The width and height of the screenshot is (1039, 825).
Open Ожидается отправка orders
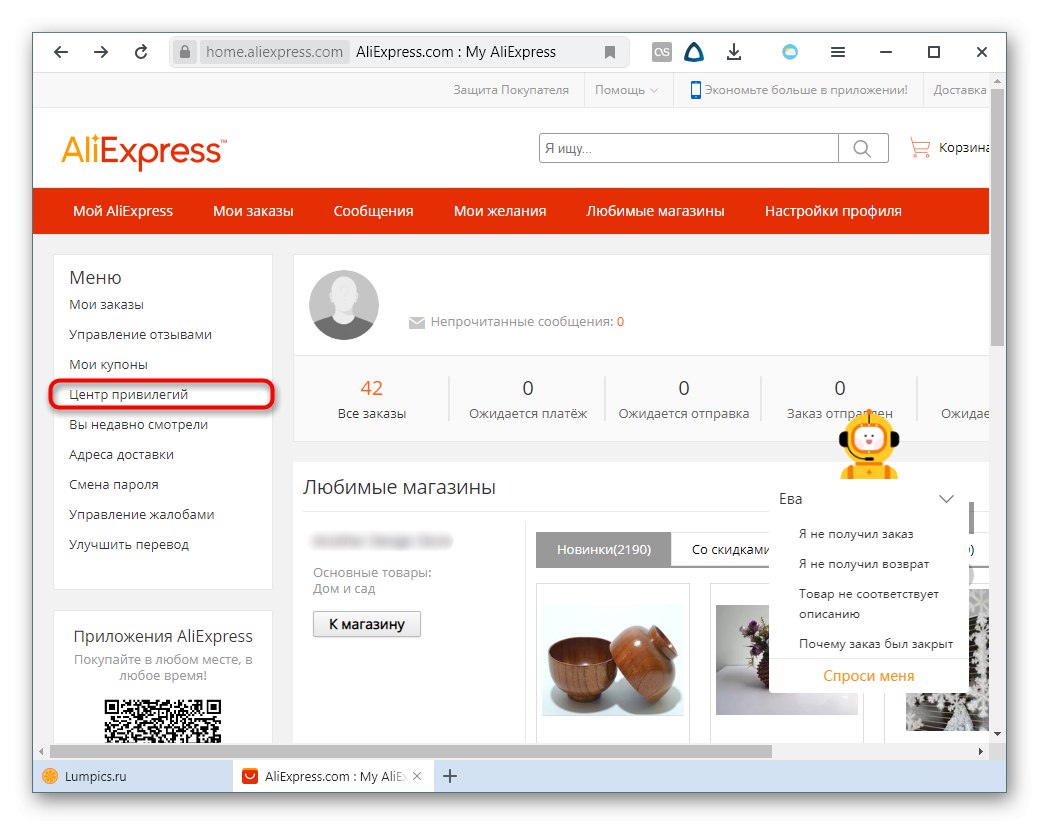(684, 398)
